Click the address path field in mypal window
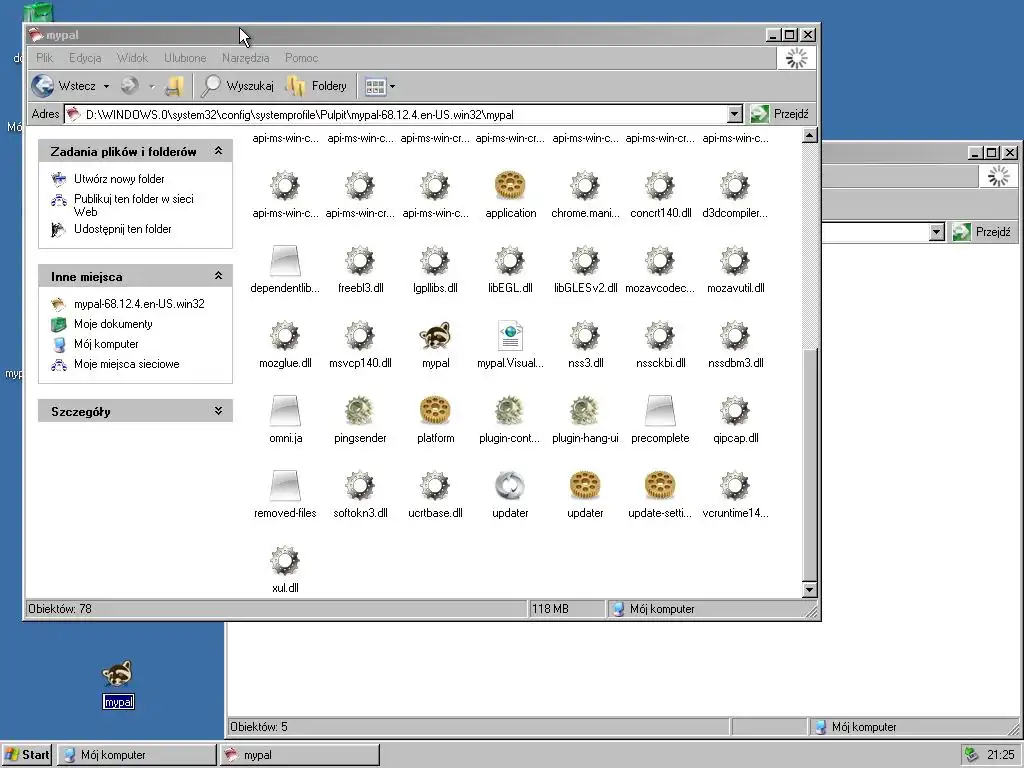 [x=396, y=114]
